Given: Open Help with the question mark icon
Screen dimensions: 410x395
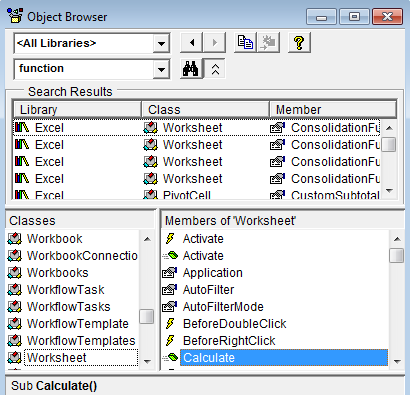Looking at the screenshot, I should pos(299,43).
